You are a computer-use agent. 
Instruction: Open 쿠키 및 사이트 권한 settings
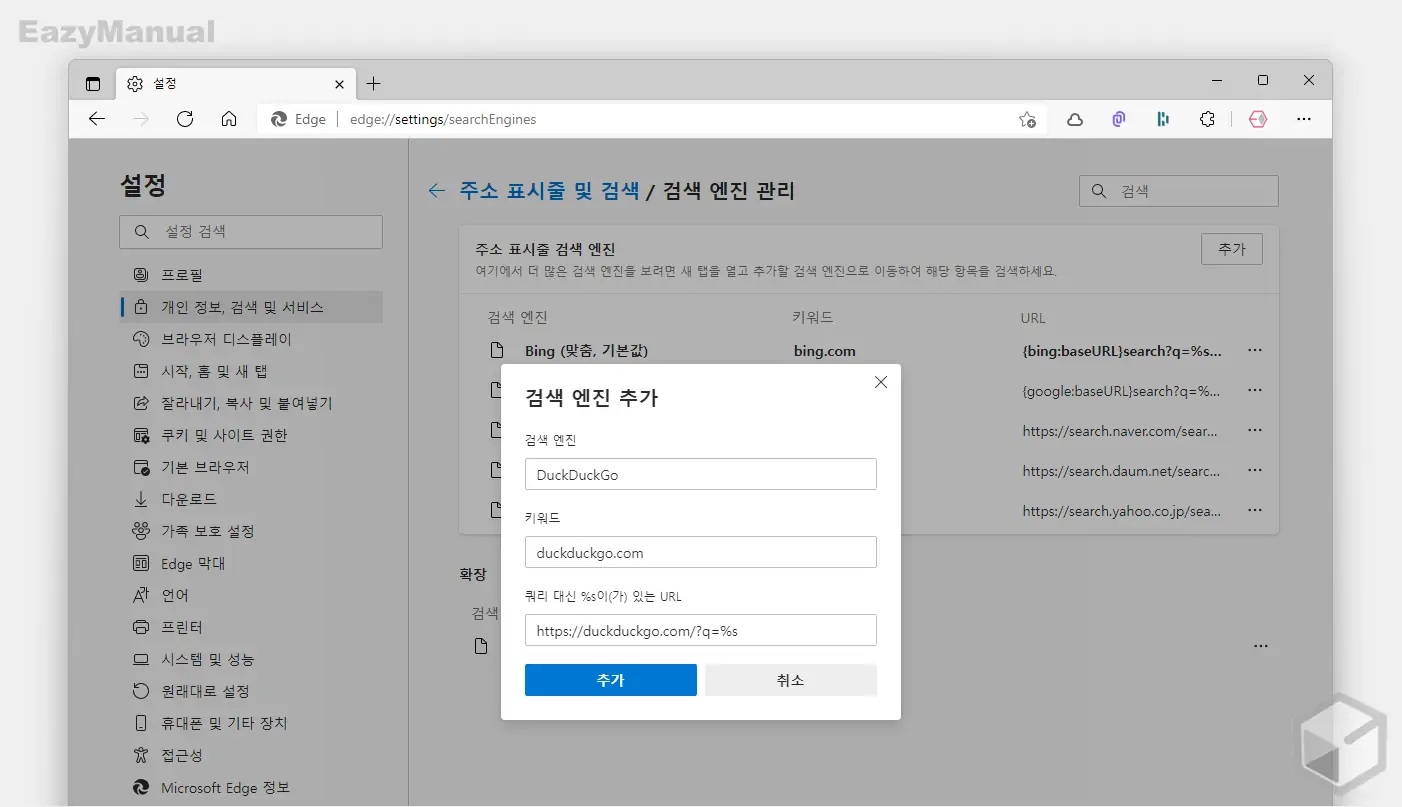click(251, 435)
